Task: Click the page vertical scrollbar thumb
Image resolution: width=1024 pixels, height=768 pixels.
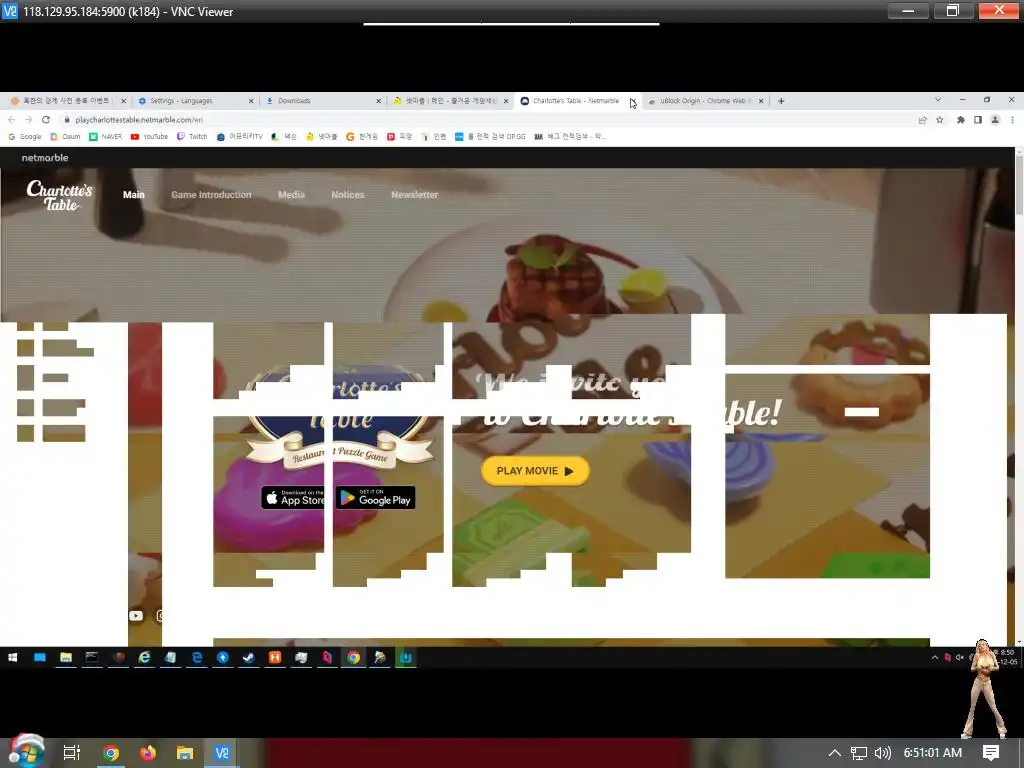Action: 1019,185
